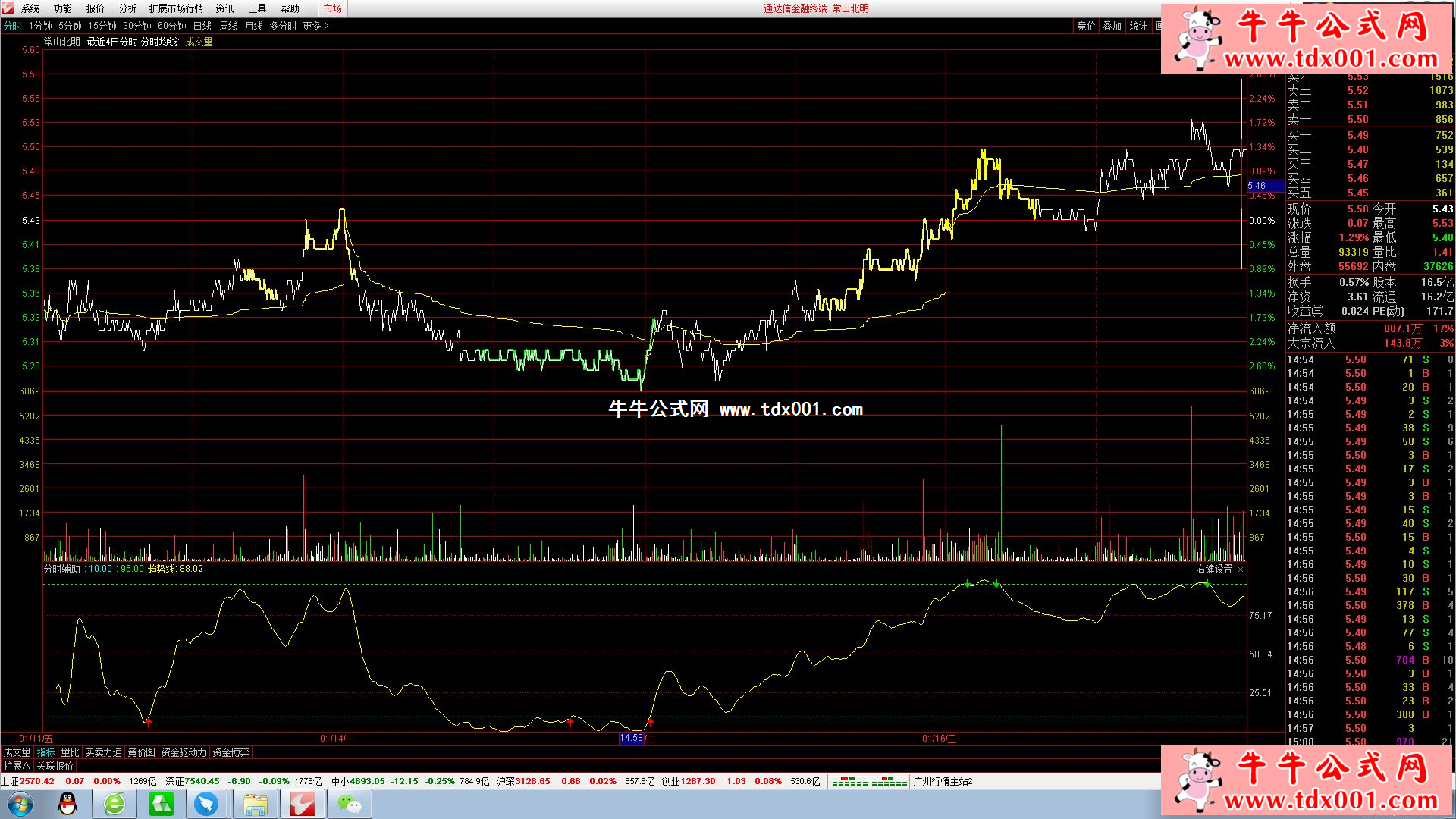1456x819 pixels.
Task: Open Windows Explorer folder taskbar icon
Action: coord(255,803)
